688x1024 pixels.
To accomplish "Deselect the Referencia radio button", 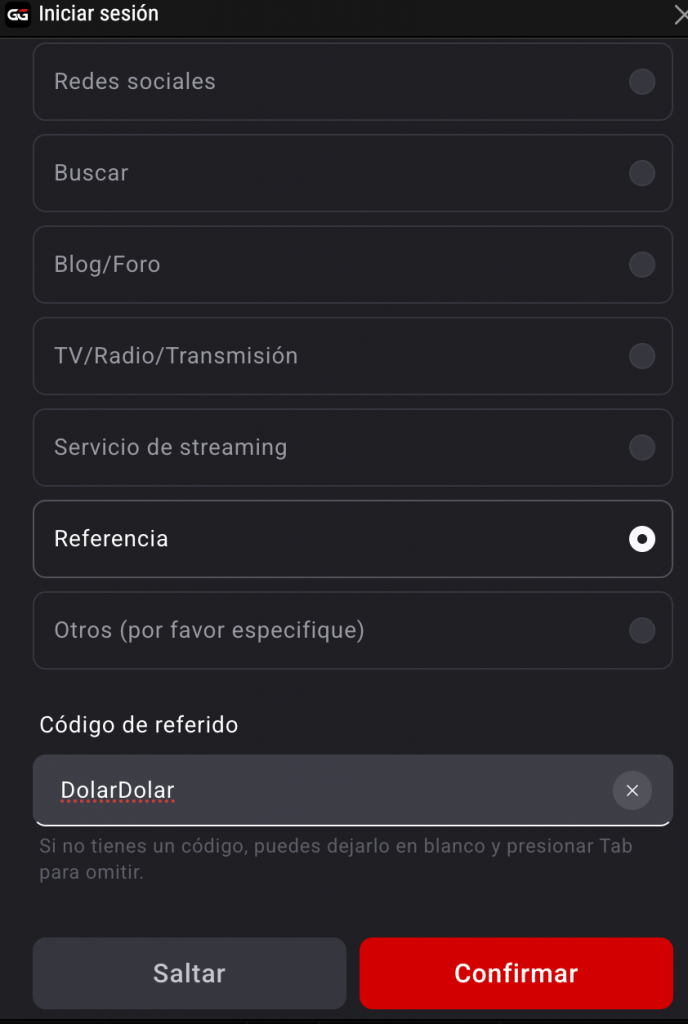I will 641,539.
